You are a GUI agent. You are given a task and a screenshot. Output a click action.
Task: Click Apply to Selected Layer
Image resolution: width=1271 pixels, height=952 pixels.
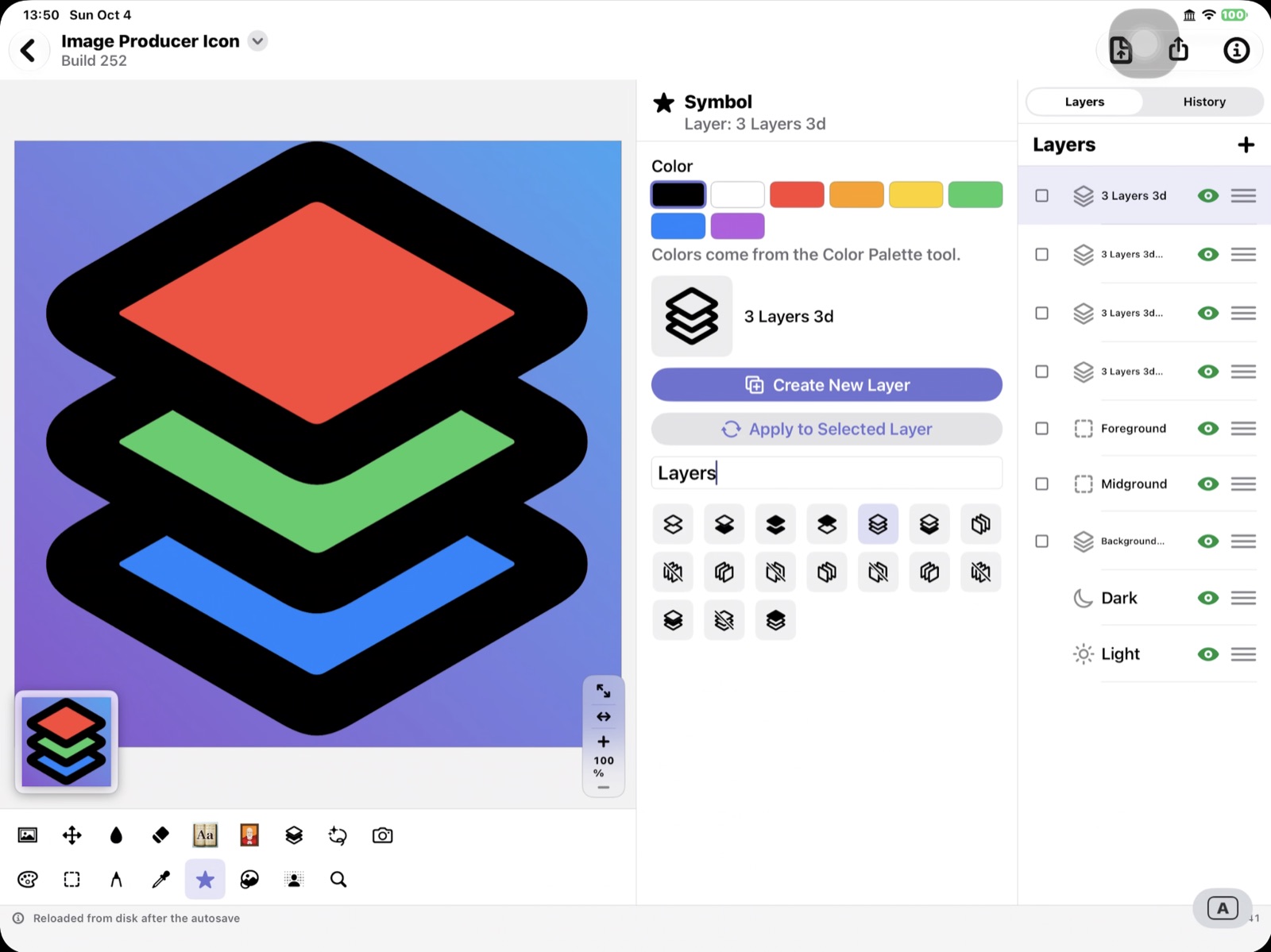(826, 430)
